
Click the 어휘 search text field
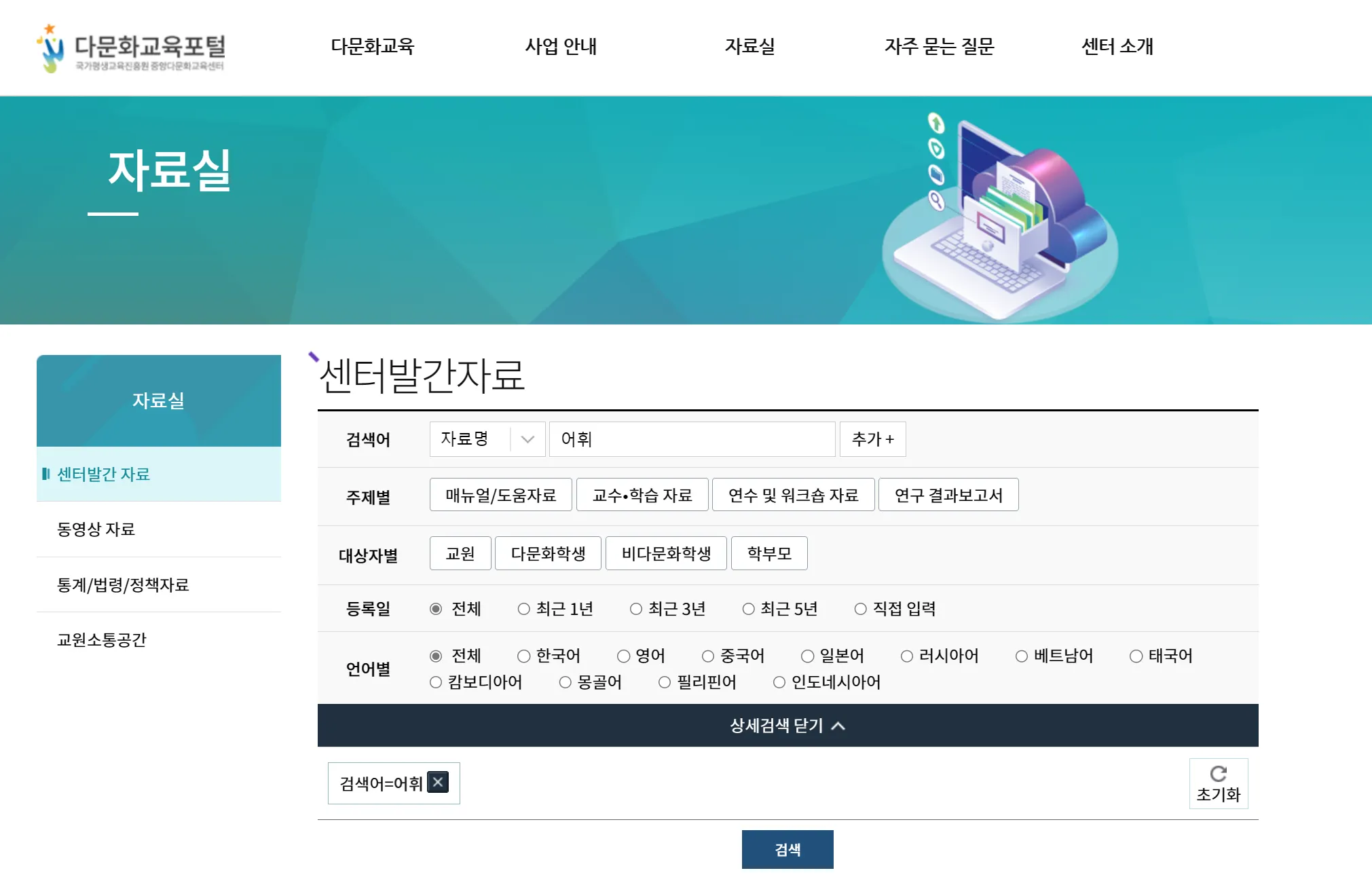(x=691, y=439)
